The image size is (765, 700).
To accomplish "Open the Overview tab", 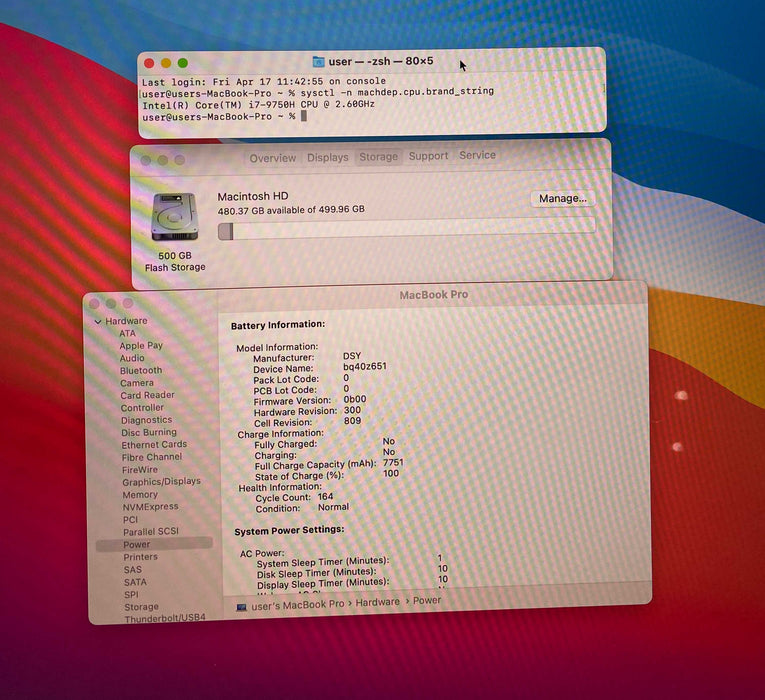I will [x=273, y=158].
